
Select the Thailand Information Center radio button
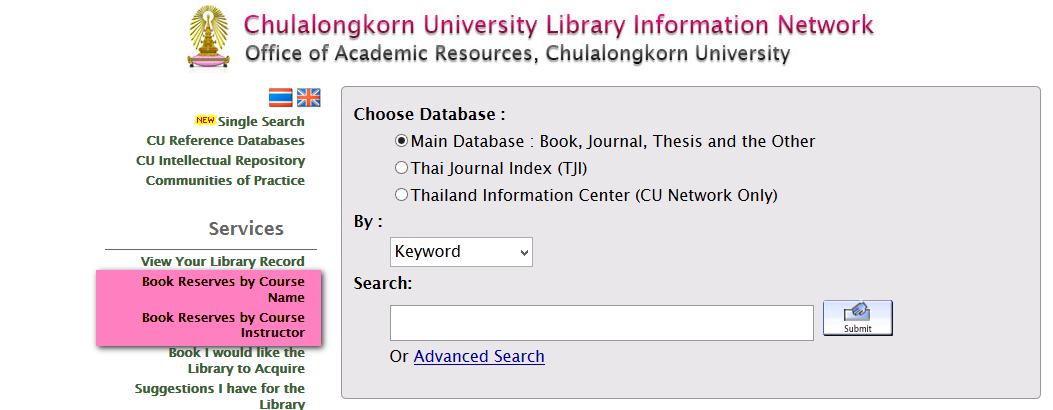point(402,195)
